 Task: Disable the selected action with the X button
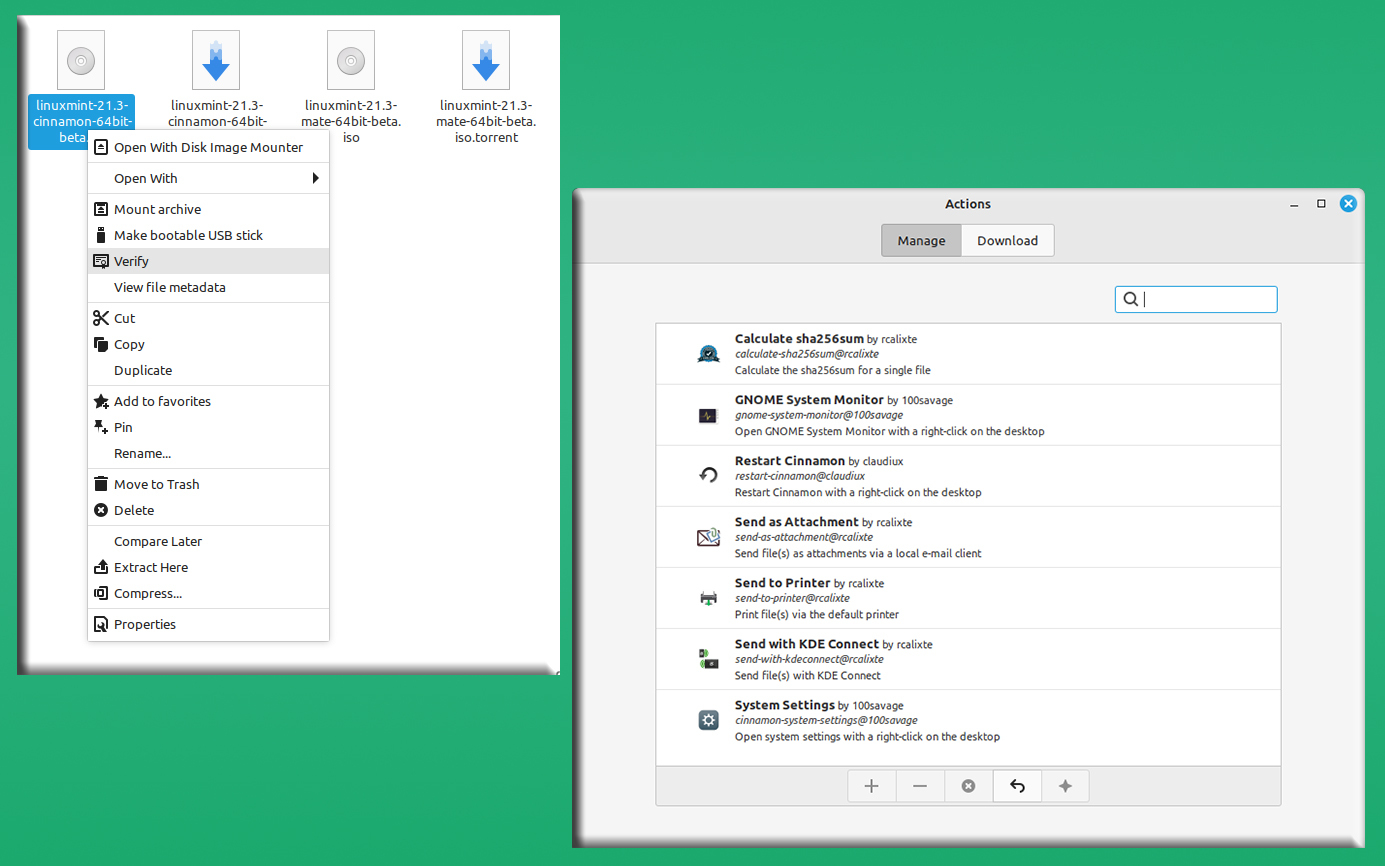(x=968, y=786)
